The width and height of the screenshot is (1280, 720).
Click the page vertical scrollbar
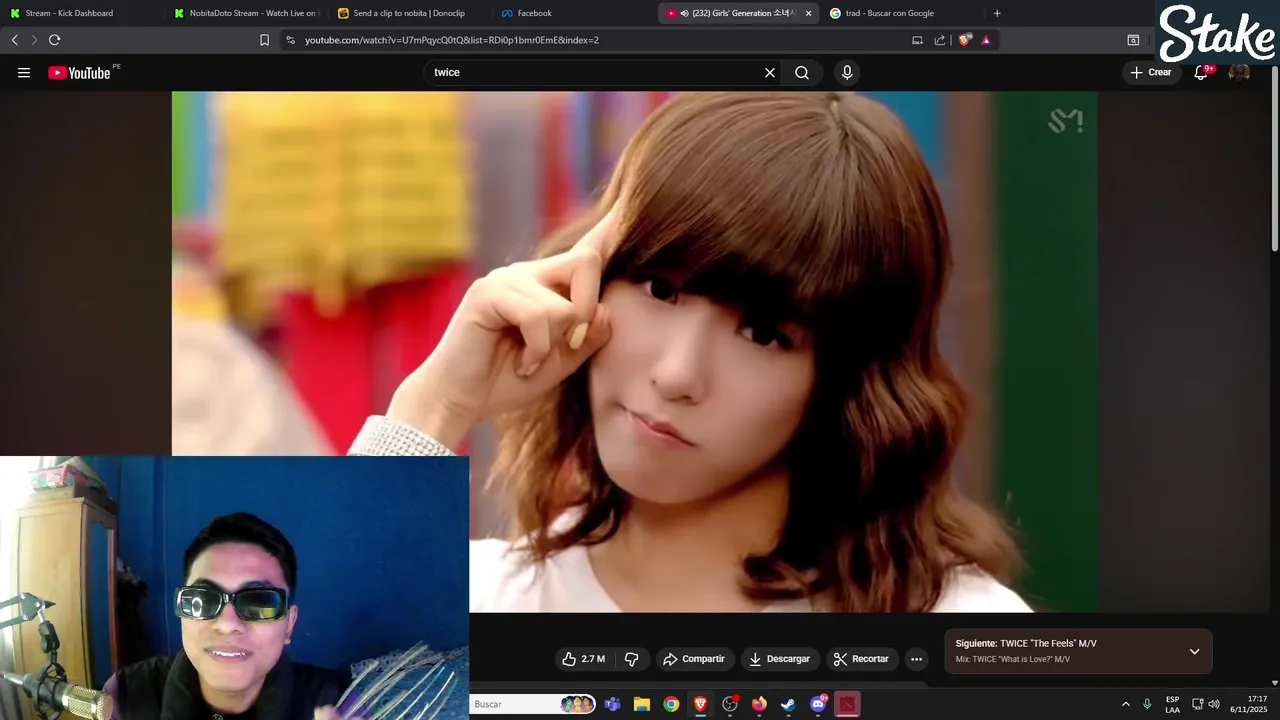coord(1274,160)
